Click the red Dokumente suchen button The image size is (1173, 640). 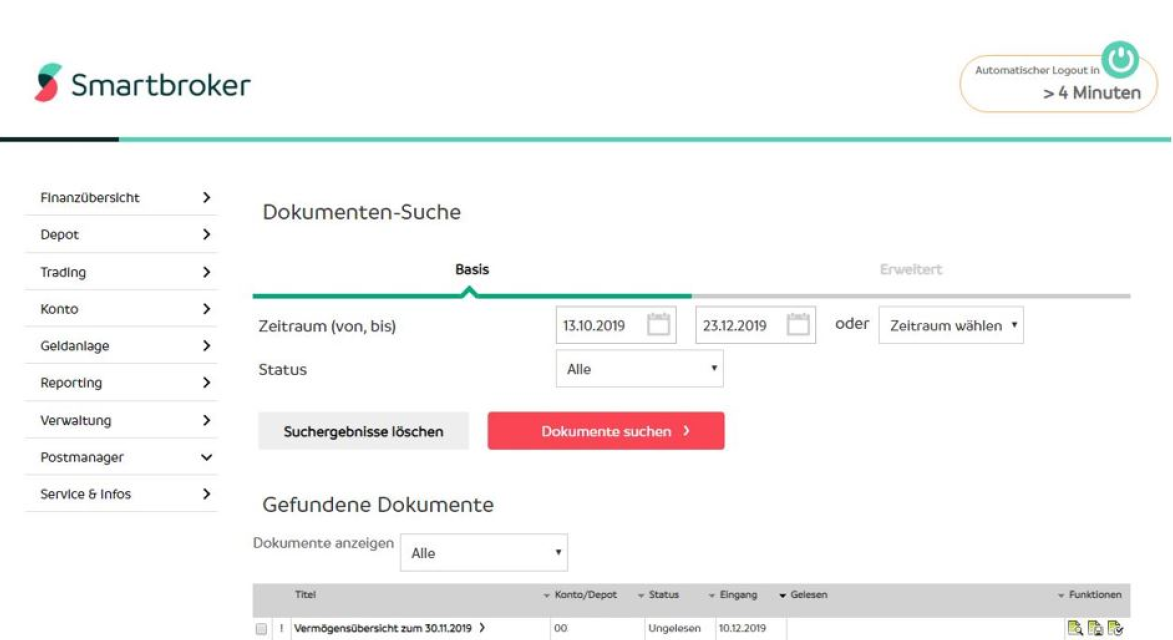pyautogui.click(x=606, y=431)
